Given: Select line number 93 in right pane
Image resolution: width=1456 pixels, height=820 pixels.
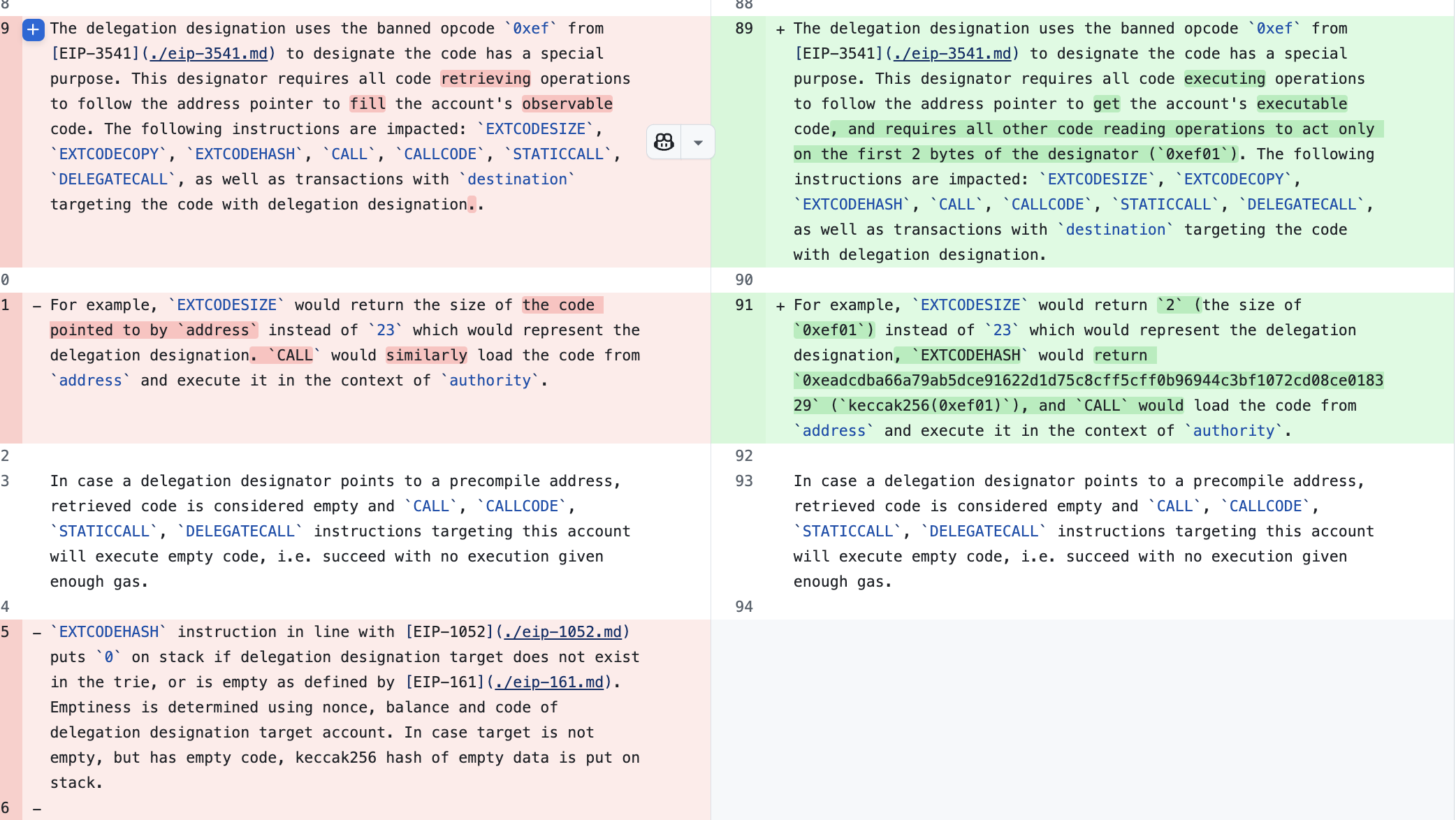Looking at the screenshot, I should 744,481.
